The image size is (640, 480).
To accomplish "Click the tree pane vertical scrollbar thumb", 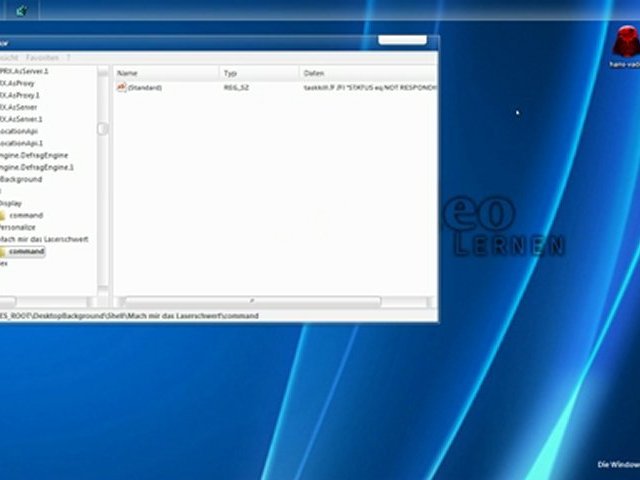I will click(102, 128).
